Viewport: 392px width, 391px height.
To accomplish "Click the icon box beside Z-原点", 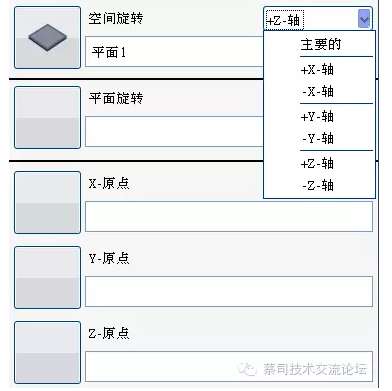I will click(47, 352).
